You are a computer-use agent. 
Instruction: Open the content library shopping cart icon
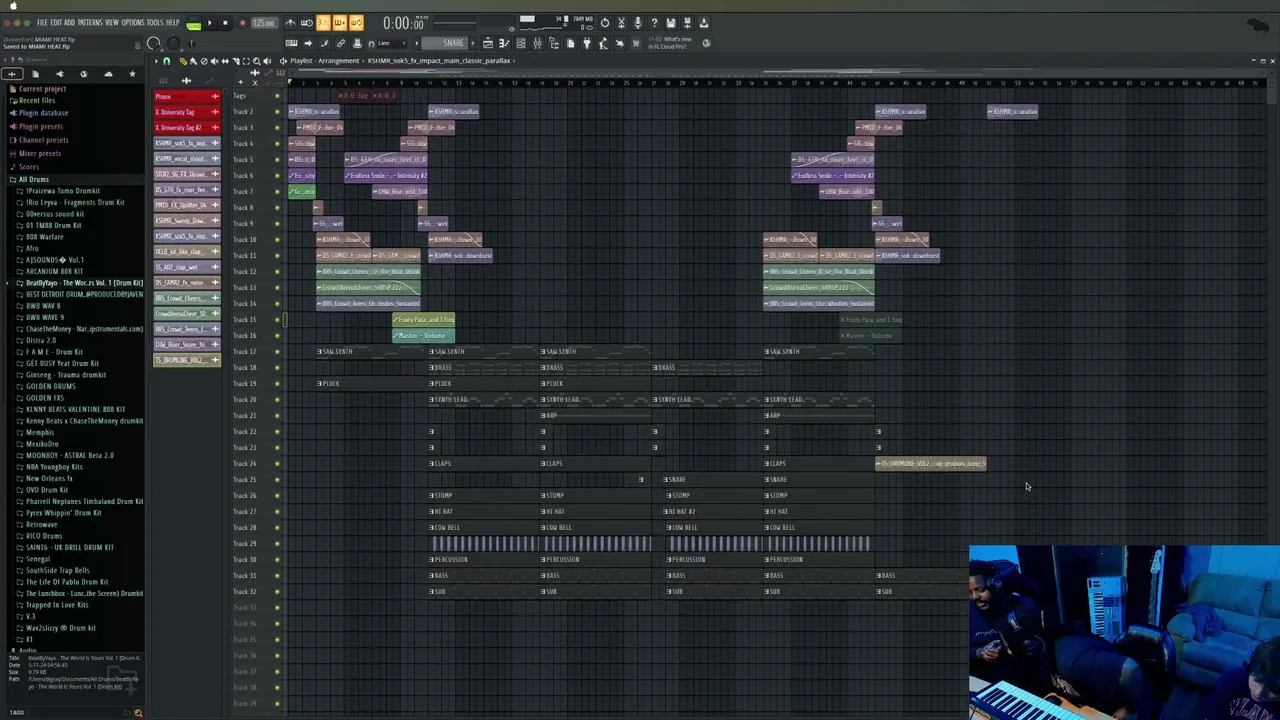636,43
